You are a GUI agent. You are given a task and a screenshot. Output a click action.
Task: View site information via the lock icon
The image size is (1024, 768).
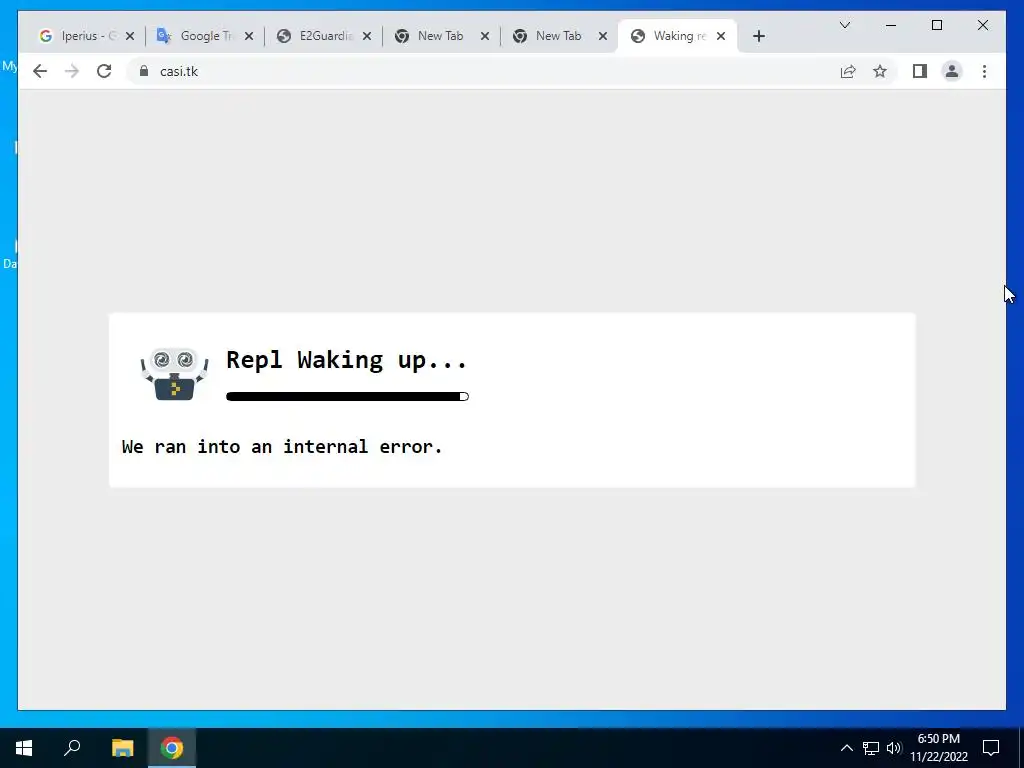point(144,71)
